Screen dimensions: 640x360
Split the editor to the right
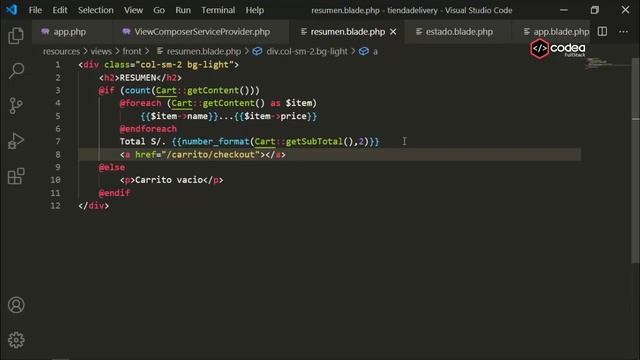pyautogui.click(x=602, y=31)
